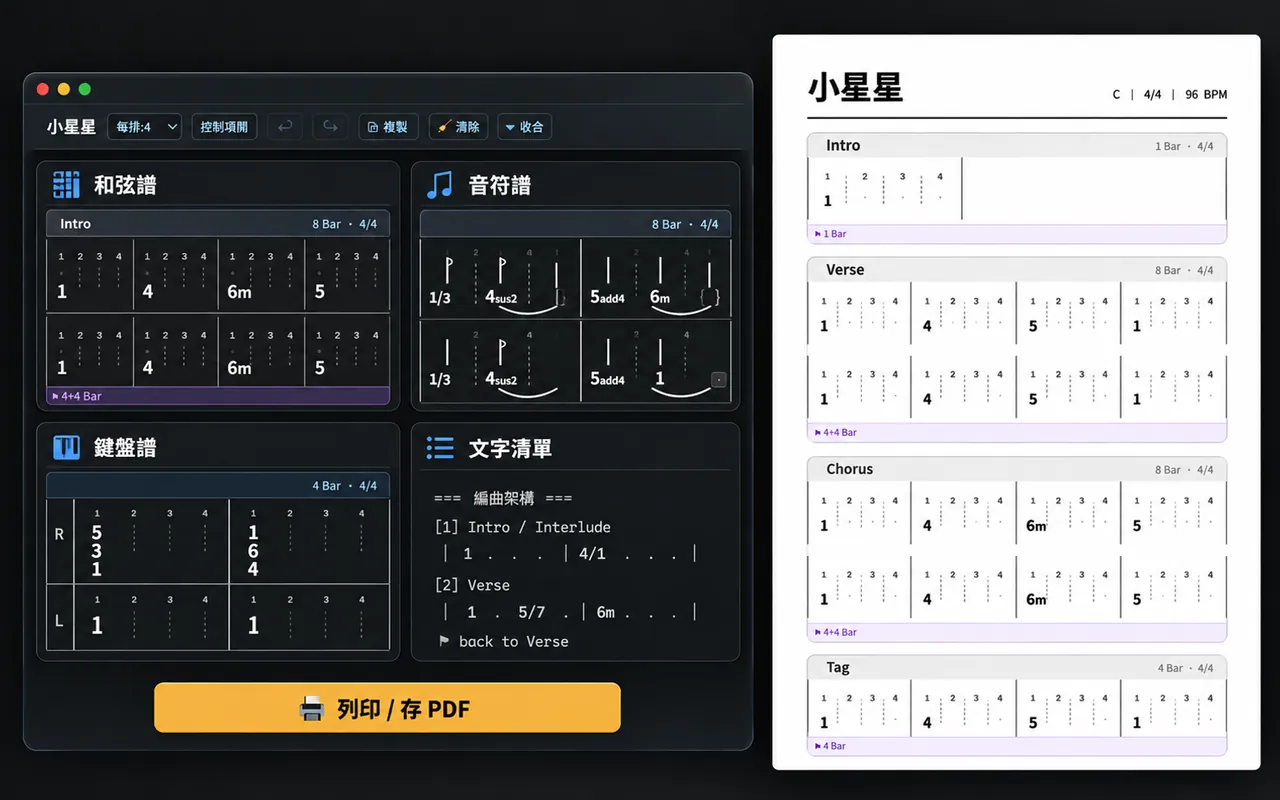The width and height of the screenshot is (1280, 800).
Task: Select the first-row 4sus2 chord in 音符譜
Action: click(x=501, y=297)
